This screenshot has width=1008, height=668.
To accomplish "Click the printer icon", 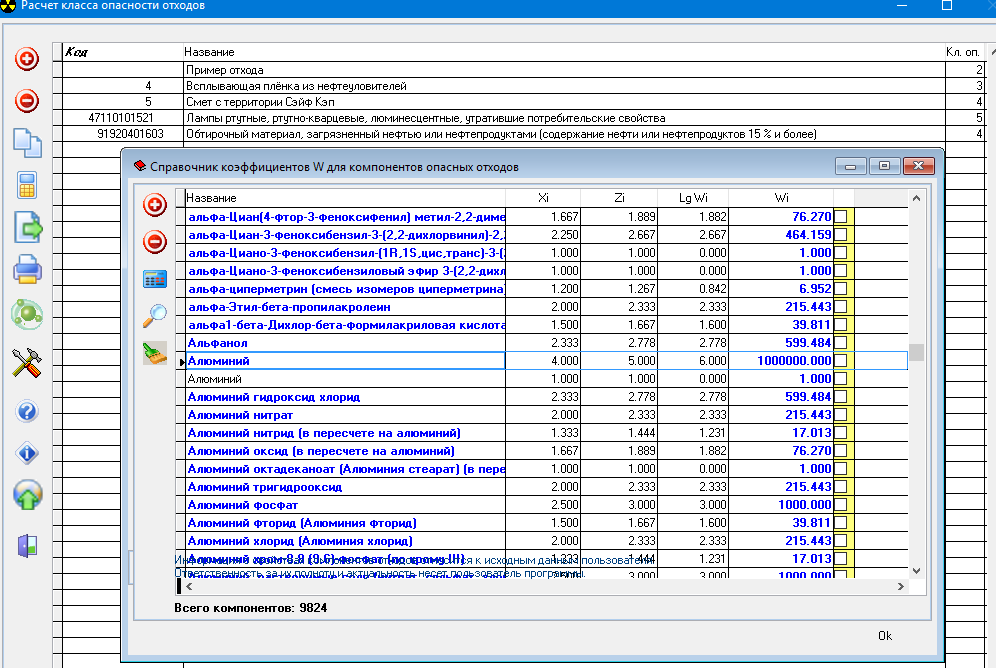I will (x=27, y=270).
